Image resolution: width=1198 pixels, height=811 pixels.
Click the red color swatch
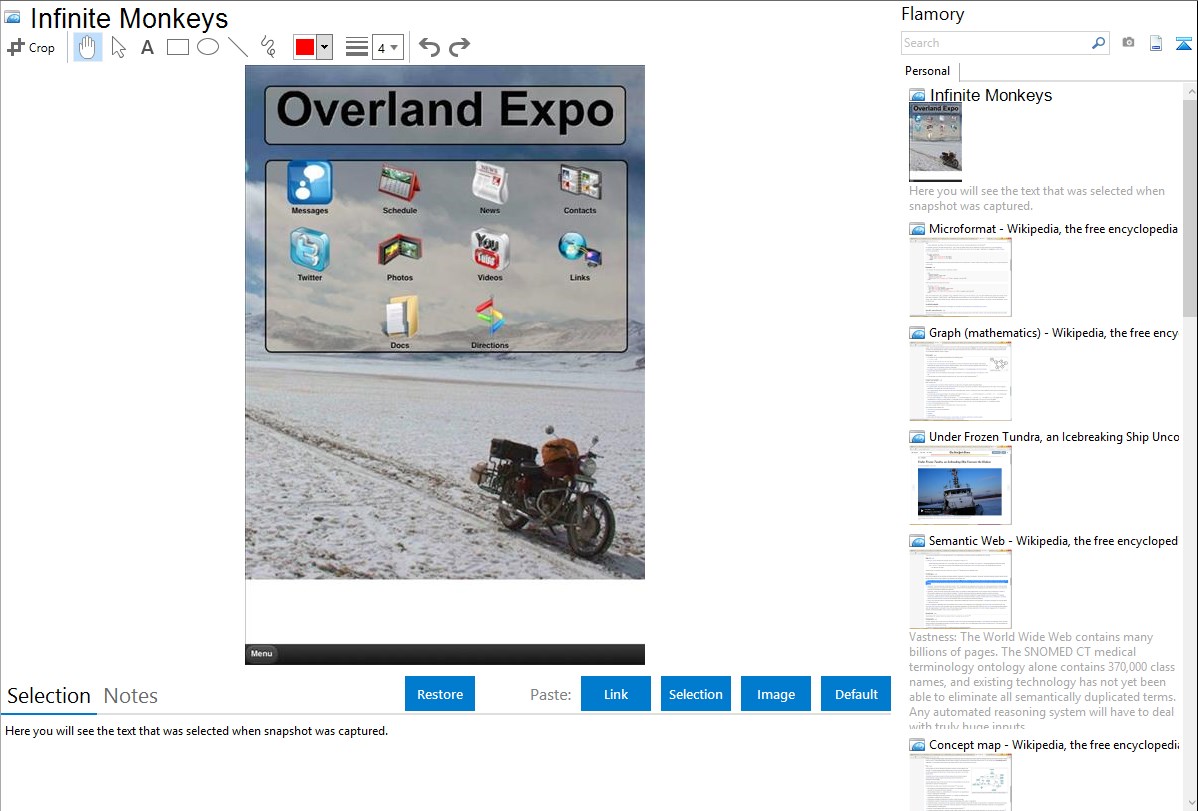pos(305,47)
